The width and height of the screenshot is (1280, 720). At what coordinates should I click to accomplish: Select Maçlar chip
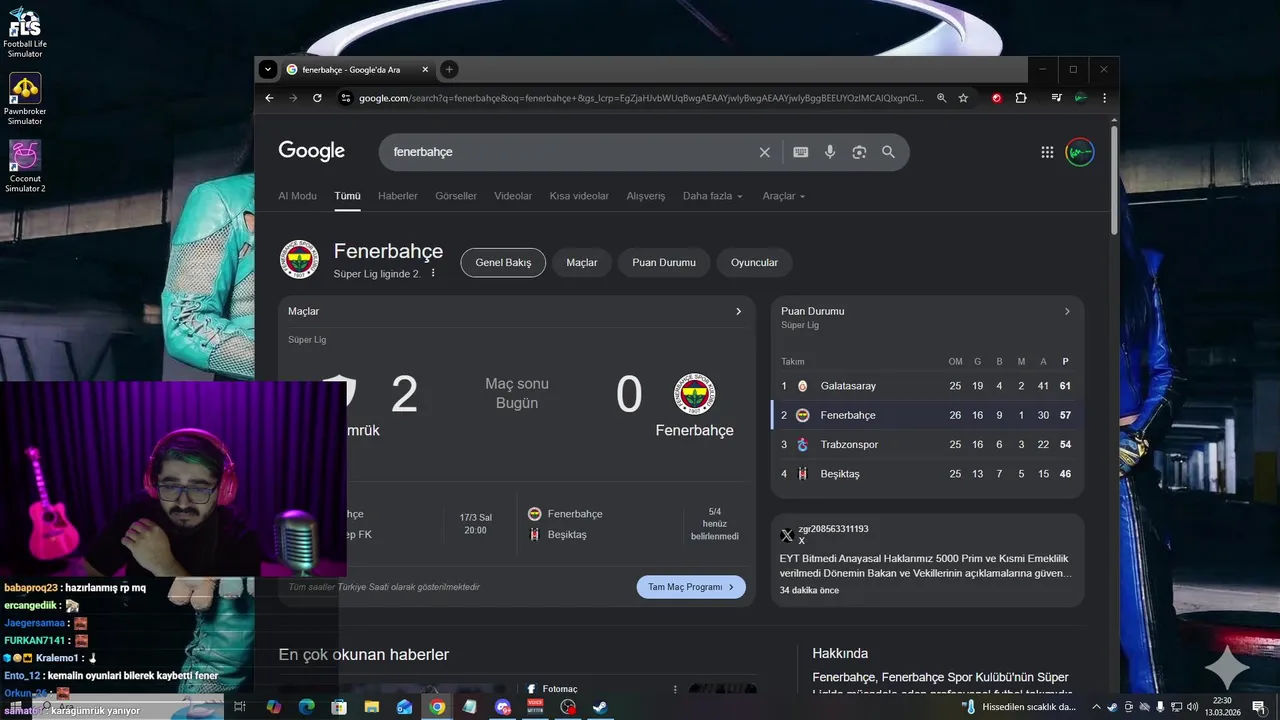point(582,262)
